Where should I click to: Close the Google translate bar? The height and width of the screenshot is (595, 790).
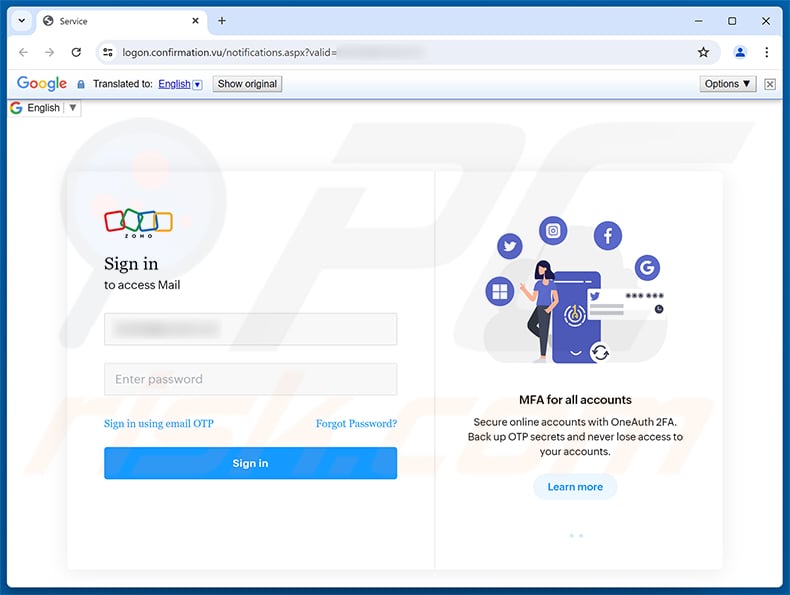click(x=770, y=84)
